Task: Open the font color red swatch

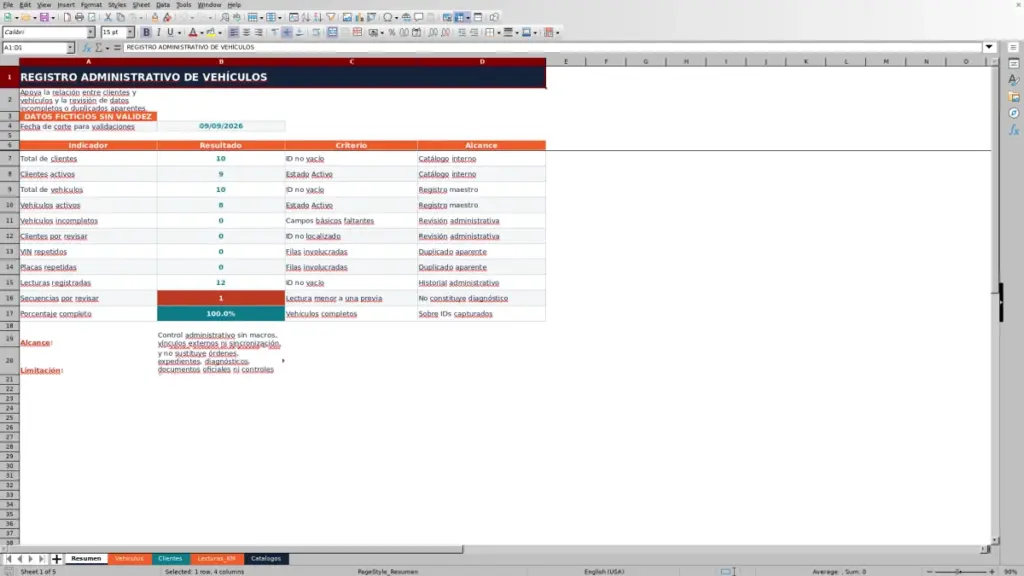Action: tap(193, 32)
